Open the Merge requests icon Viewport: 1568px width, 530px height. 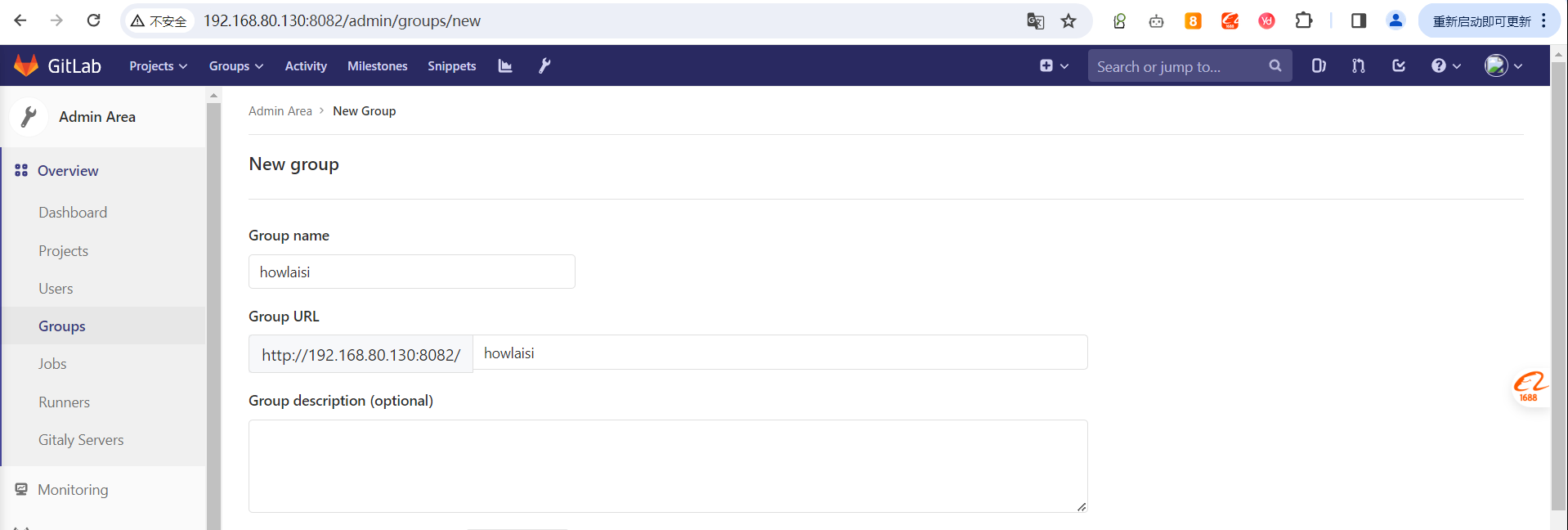(x=1359, y=66)
